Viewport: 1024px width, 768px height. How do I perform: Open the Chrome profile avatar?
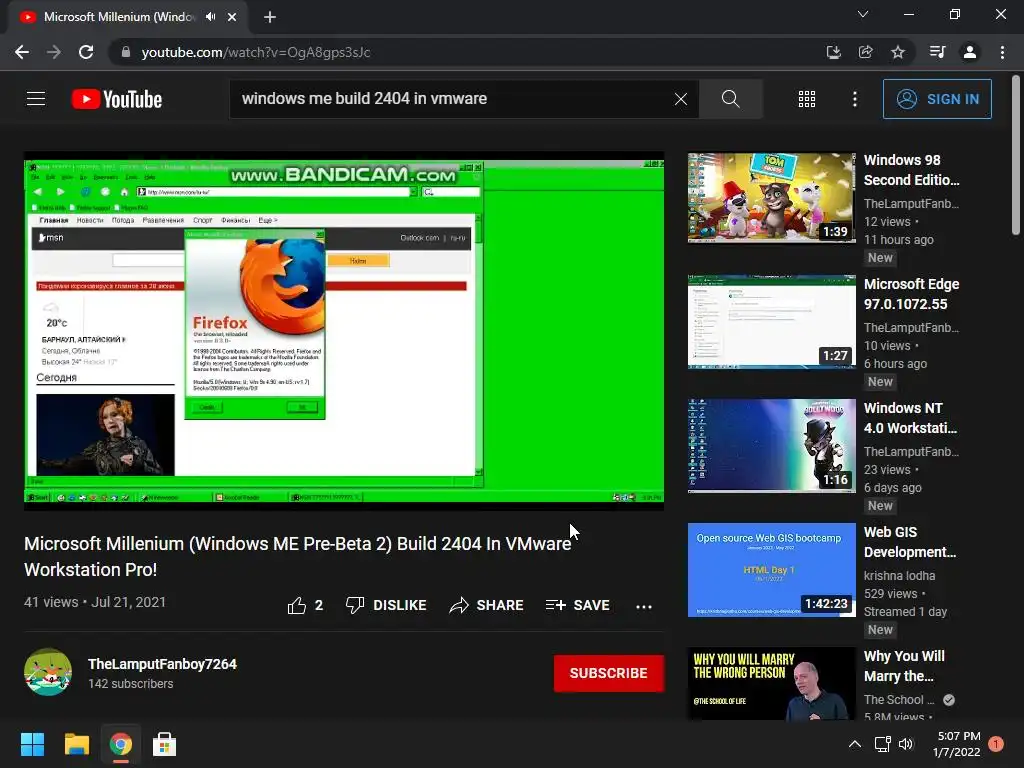(x=970, y=52)
